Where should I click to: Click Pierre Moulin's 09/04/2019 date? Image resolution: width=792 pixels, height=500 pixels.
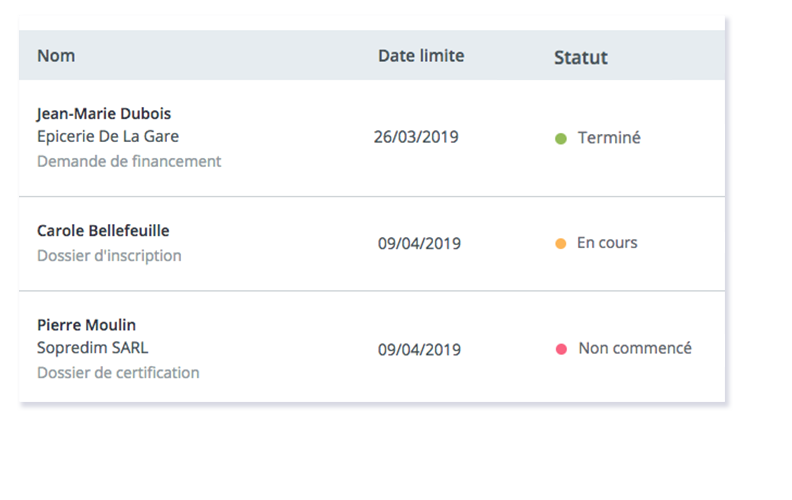click(x=419, y=350)
